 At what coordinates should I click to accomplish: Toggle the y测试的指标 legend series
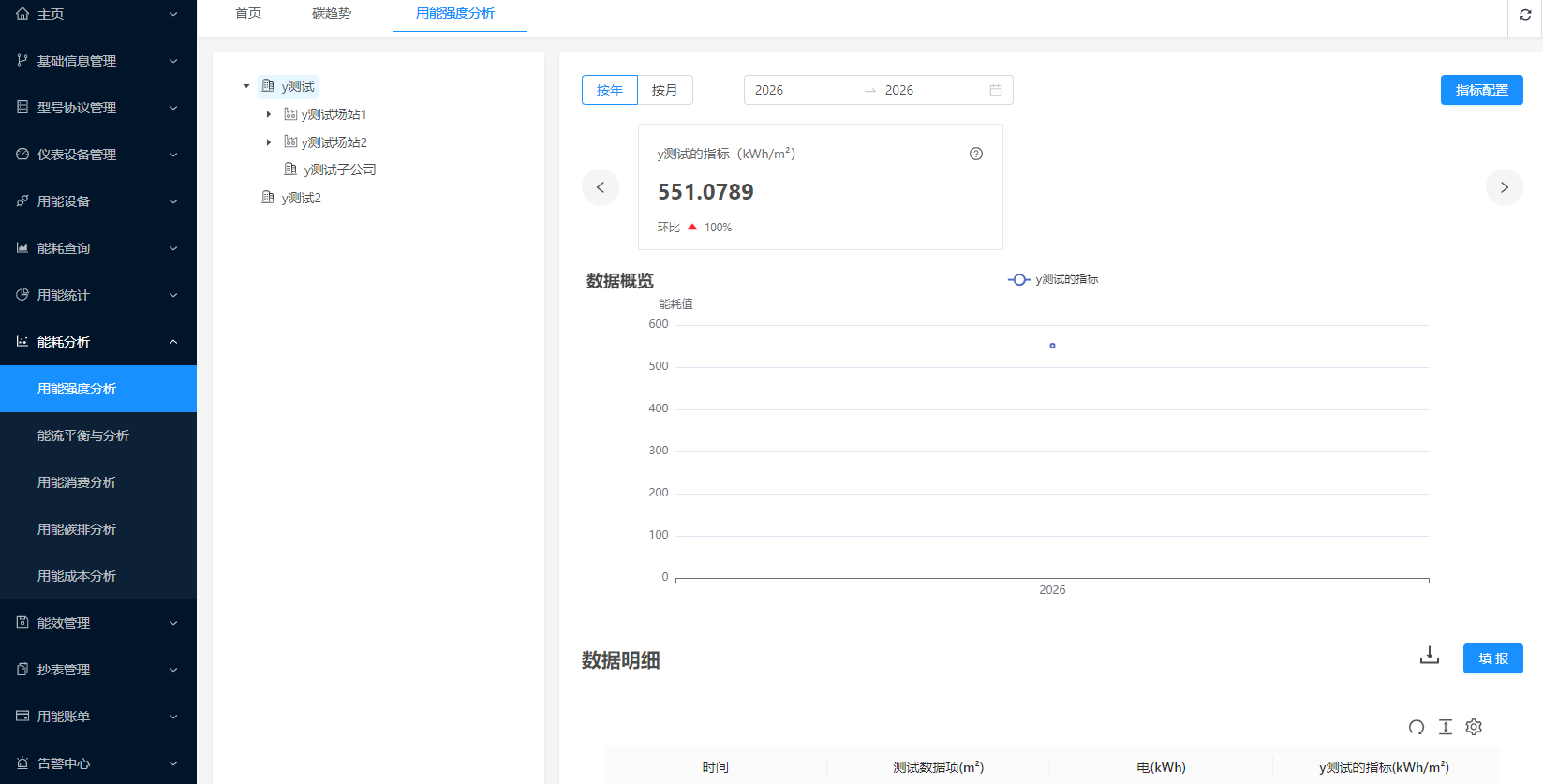pos(1053,279)
